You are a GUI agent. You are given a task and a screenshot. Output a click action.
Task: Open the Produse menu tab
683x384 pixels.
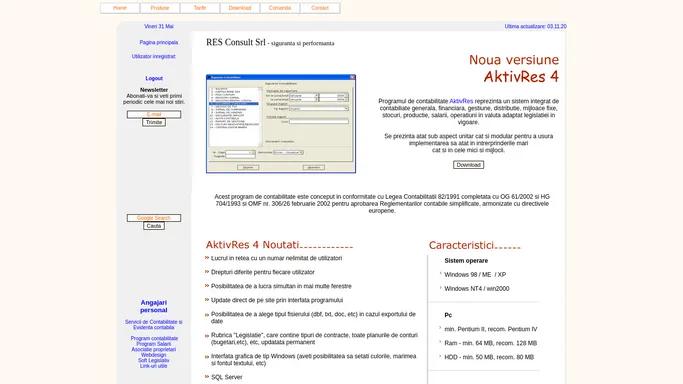[160, 8]
